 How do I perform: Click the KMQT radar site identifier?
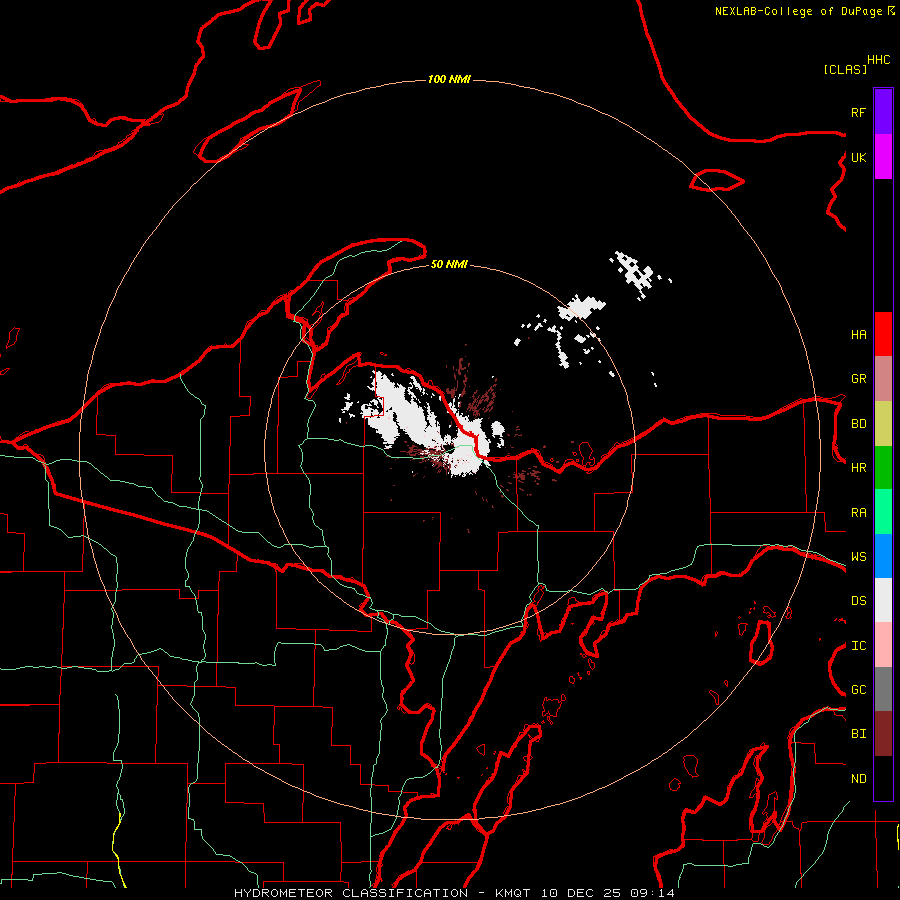(512, 893)
